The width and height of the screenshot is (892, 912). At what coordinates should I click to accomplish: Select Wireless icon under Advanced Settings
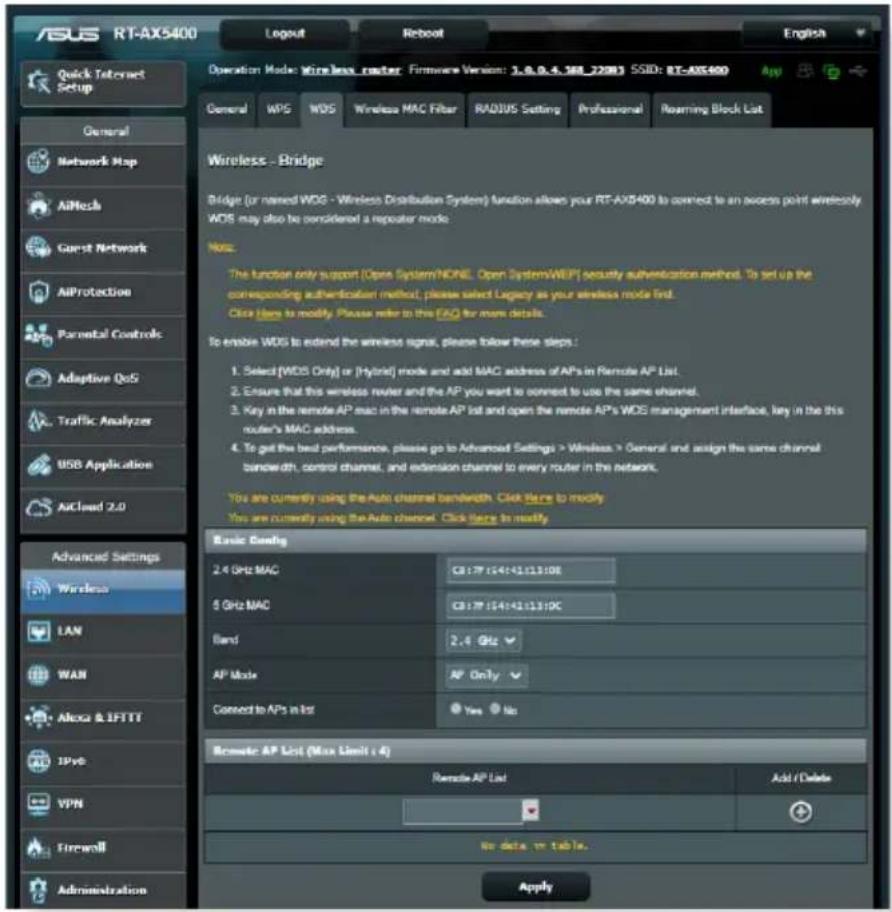pos(38,589)
